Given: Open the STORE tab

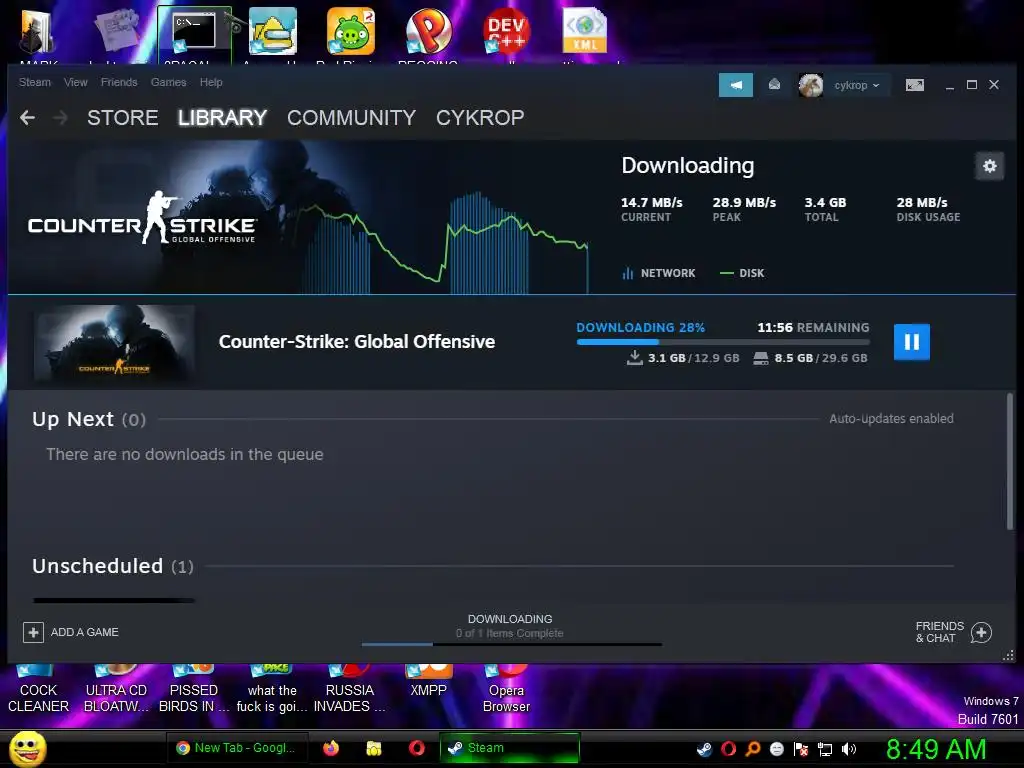Looking at the screenshot, I should point(123,118).
